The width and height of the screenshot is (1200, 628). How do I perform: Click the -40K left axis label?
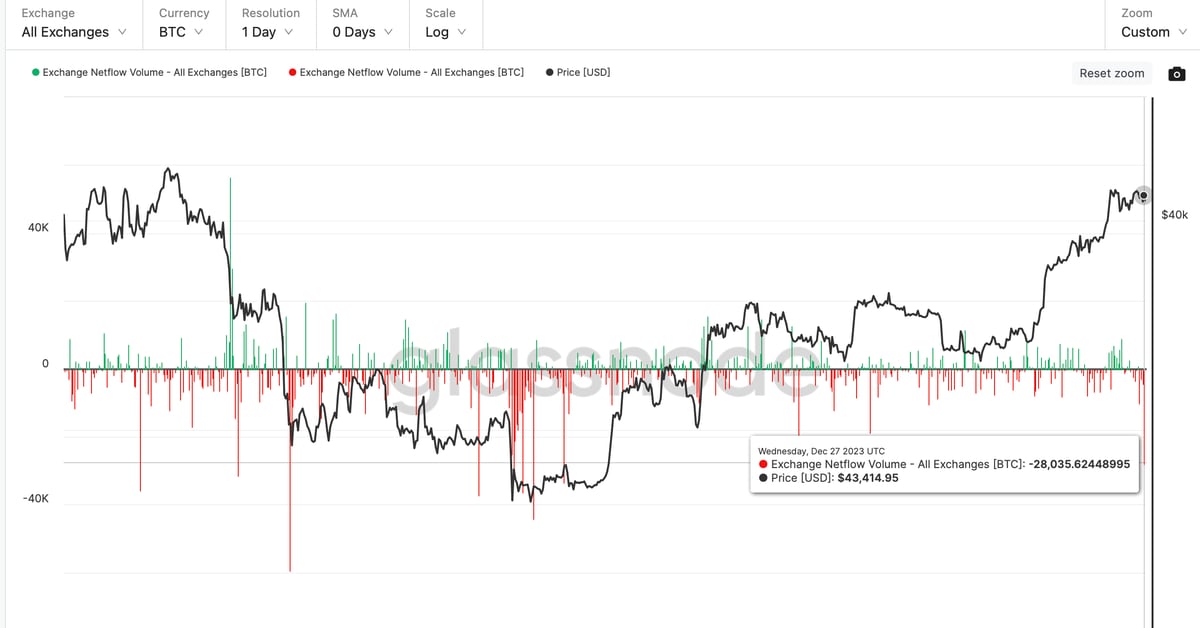(x=36, y=499)
